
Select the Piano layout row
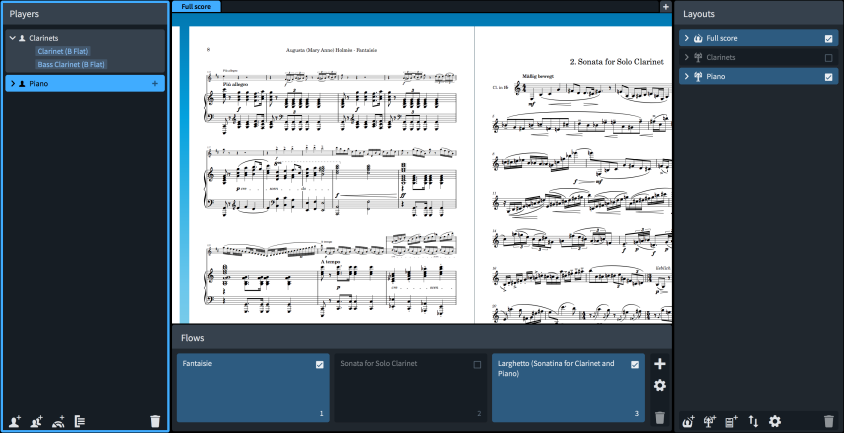click(x=758, y=76)
